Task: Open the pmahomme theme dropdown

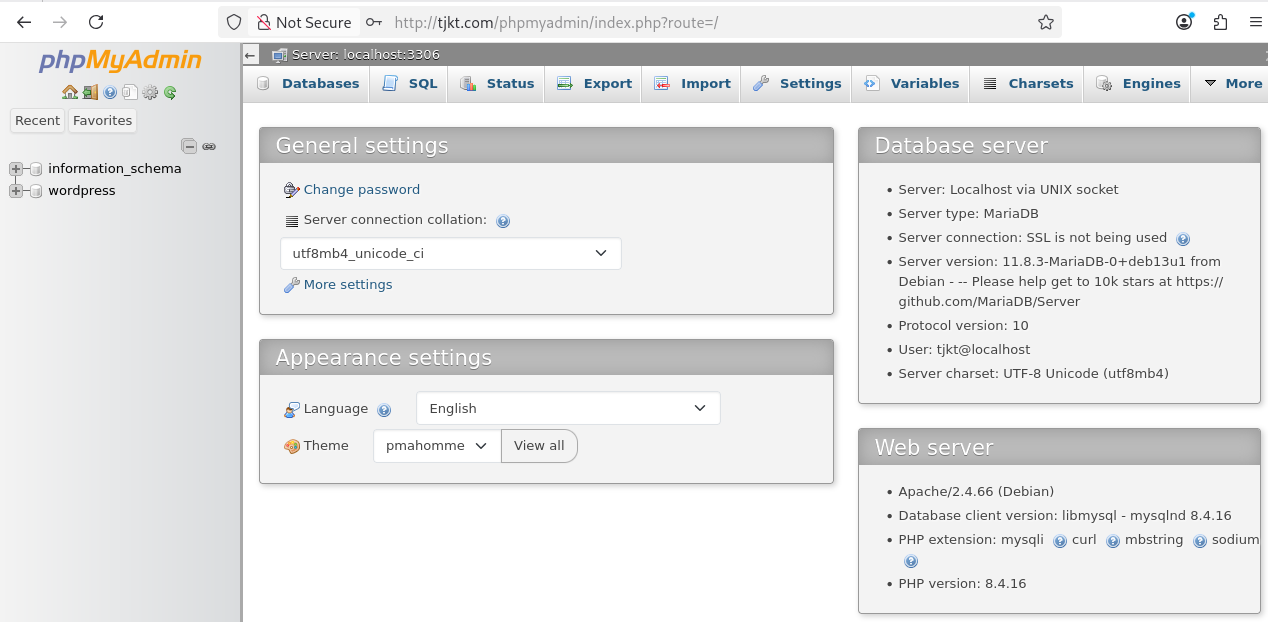Action: coord(436,446)
